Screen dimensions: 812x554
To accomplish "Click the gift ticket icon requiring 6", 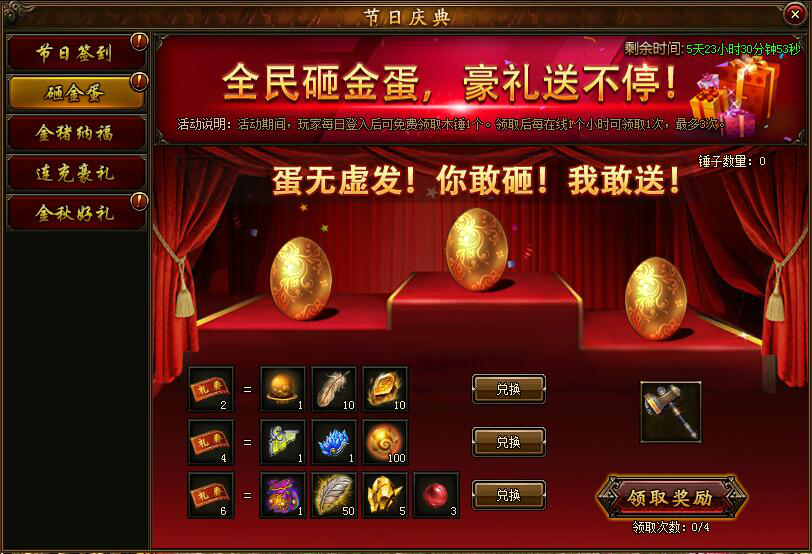I will click(211, 495).
